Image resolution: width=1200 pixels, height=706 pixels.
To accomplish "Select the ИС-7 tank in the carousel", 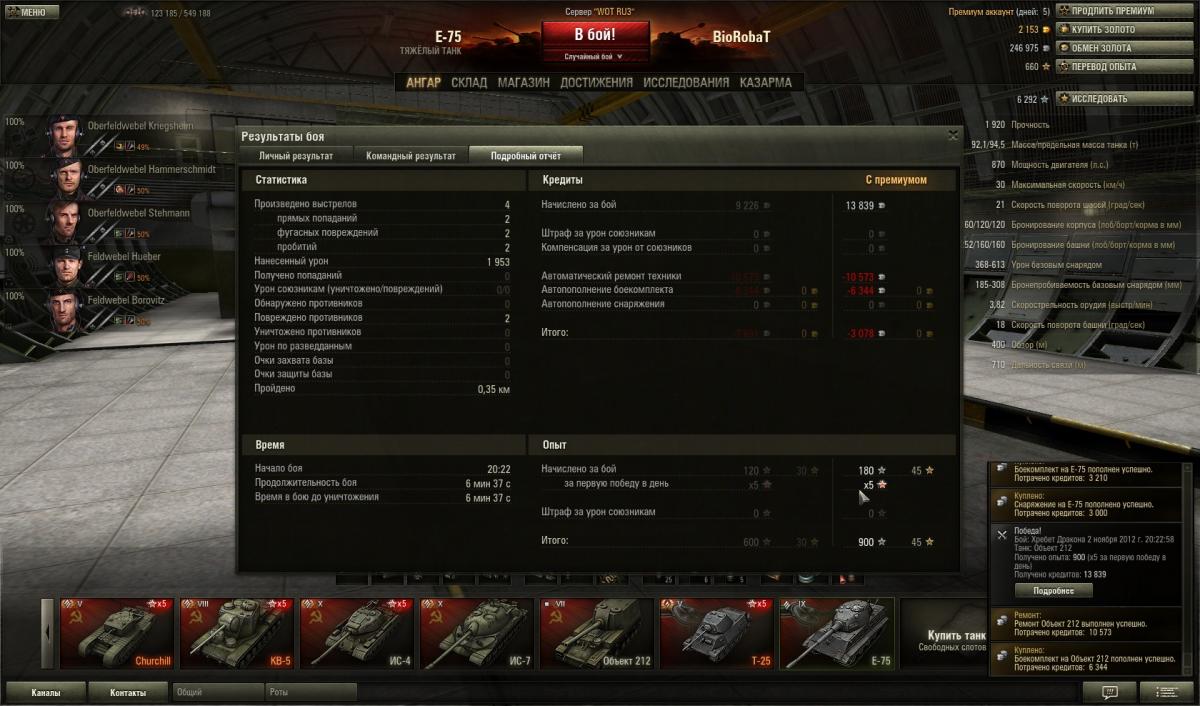I will click(x=476, y=634).
